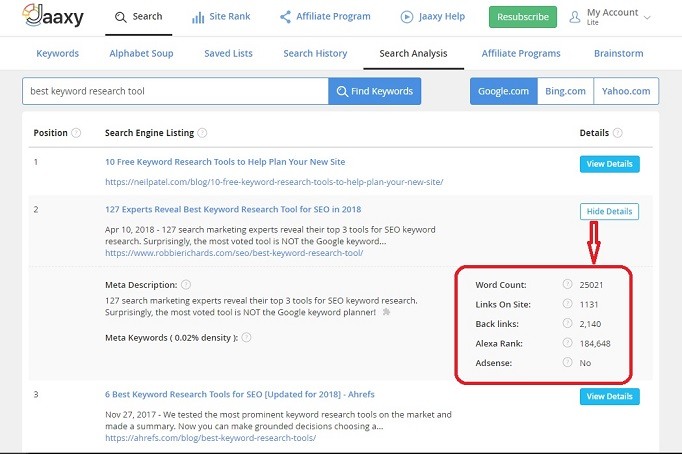Open the Affiliate Program menu item
Image resolution: width=682 pixels, height=454 pixels.
tap(325, 17)
